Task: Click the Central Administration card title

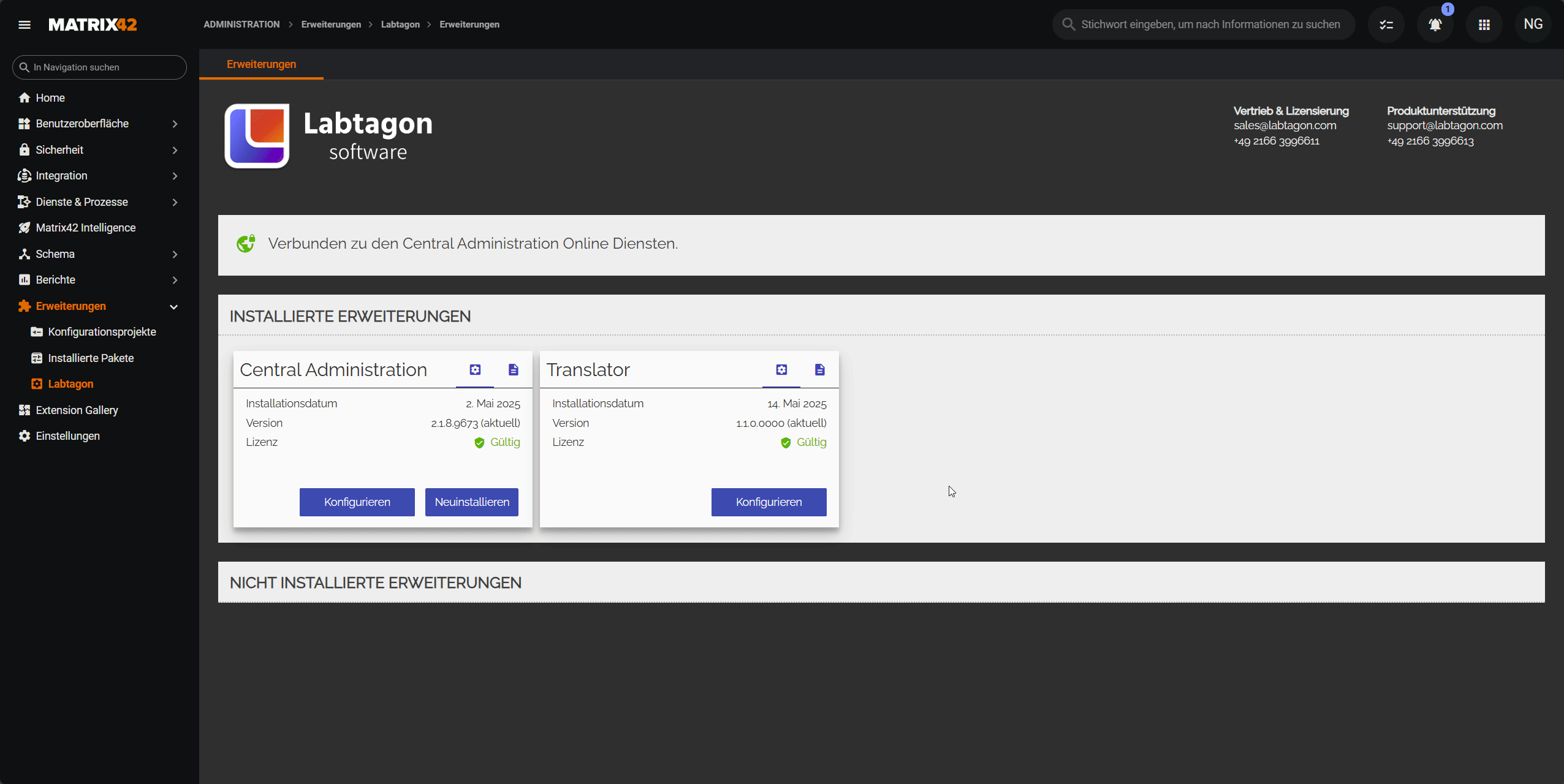Action: click(x=333, y=370)
